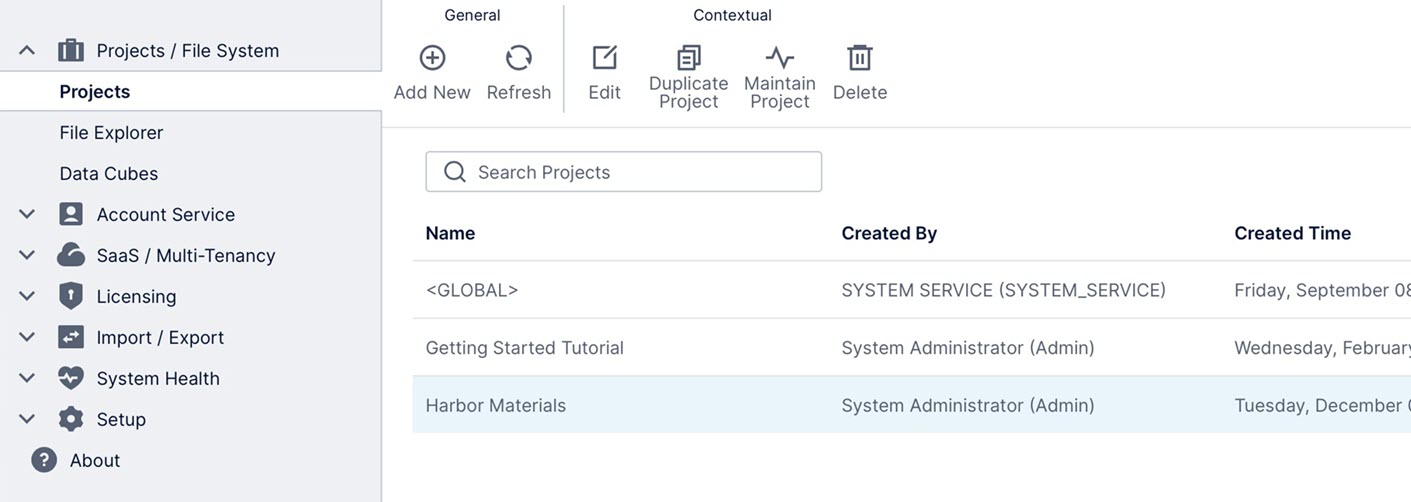Expand the Import / Export chevron
The image size is (1411, 502).
pos(27,337)
